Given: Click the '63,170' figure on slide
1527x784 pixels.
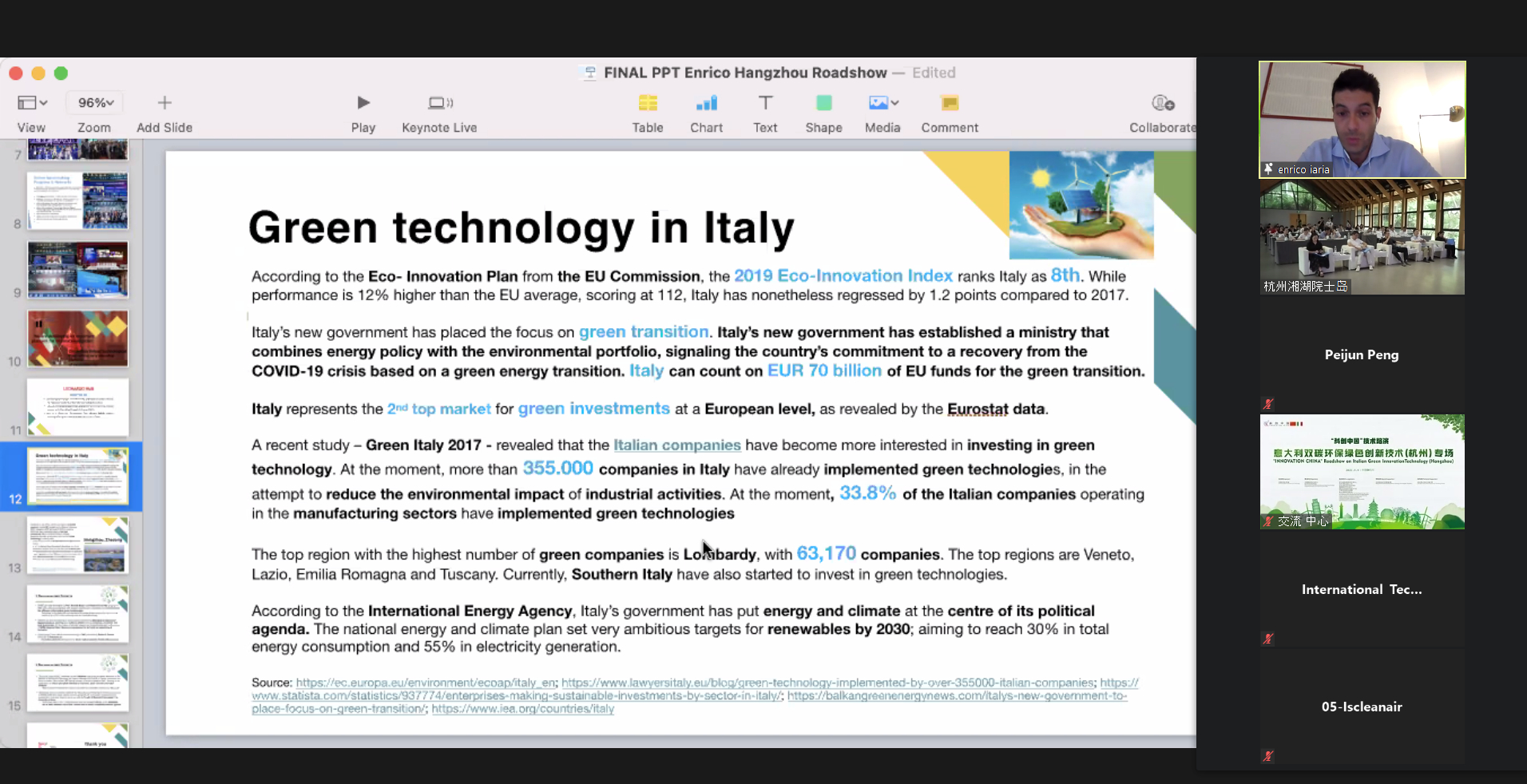Looking at the screenshot, I should click(826, 553).
